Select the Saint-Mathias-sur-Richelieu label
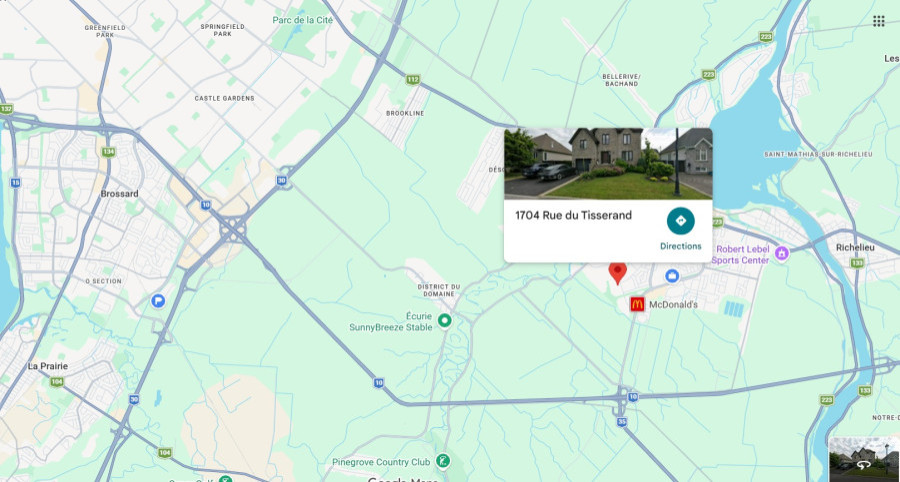 (x=818, y=154)
